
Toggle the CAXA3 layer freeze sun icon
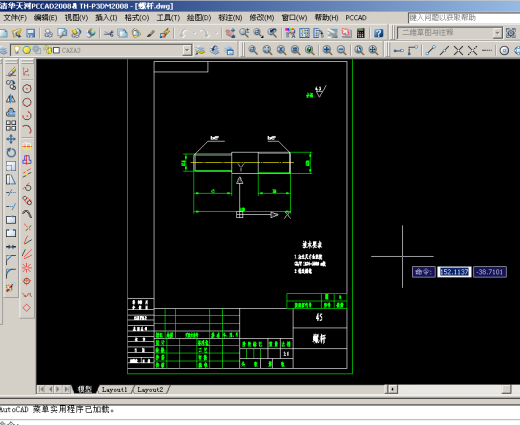(26, 50)
